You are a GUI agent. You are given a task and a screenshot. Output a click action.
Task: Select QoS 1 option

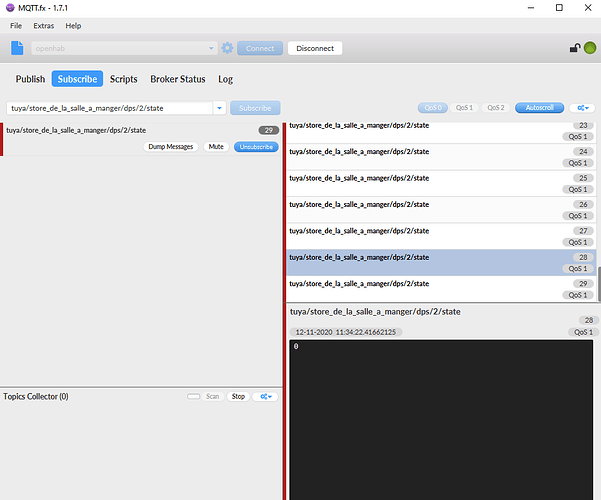(x=464, y=108)
